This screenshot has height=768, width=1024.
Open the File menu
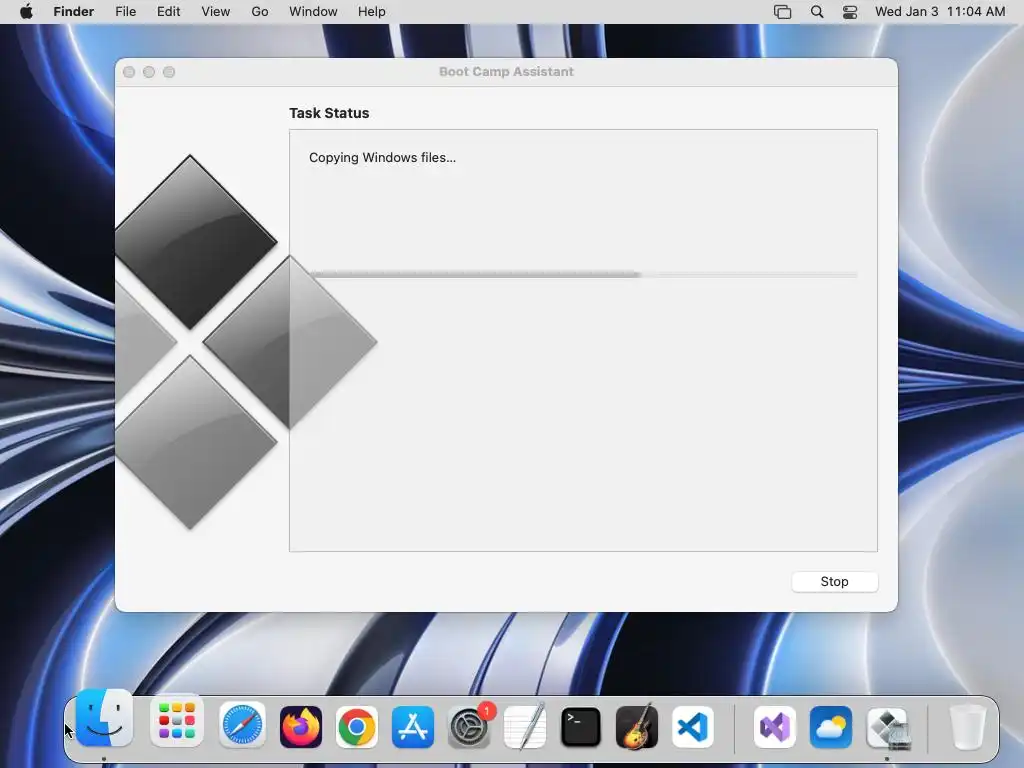125,12
